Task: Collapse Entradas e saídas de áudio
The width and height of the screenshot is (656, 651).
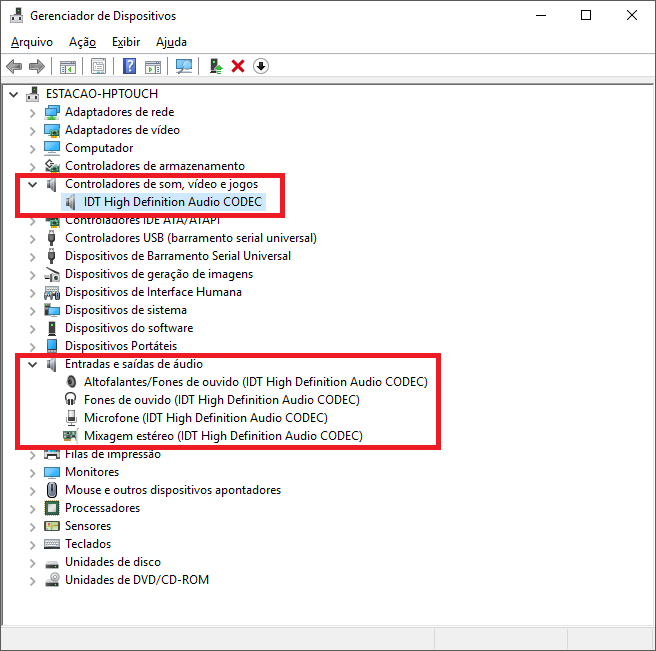Action: [33, 364]
